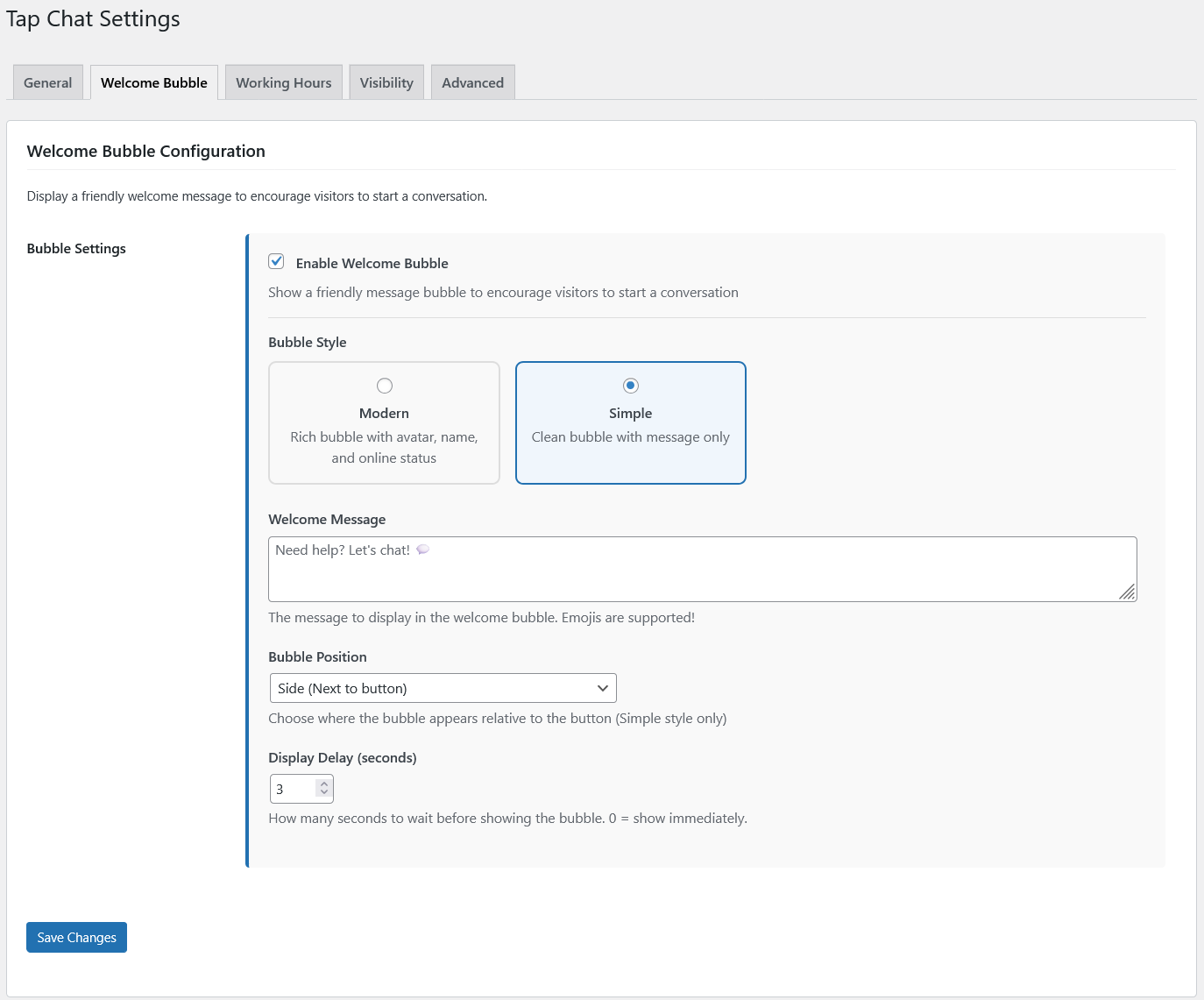Switch to the Working Hours tab

[x=283, y=82]
